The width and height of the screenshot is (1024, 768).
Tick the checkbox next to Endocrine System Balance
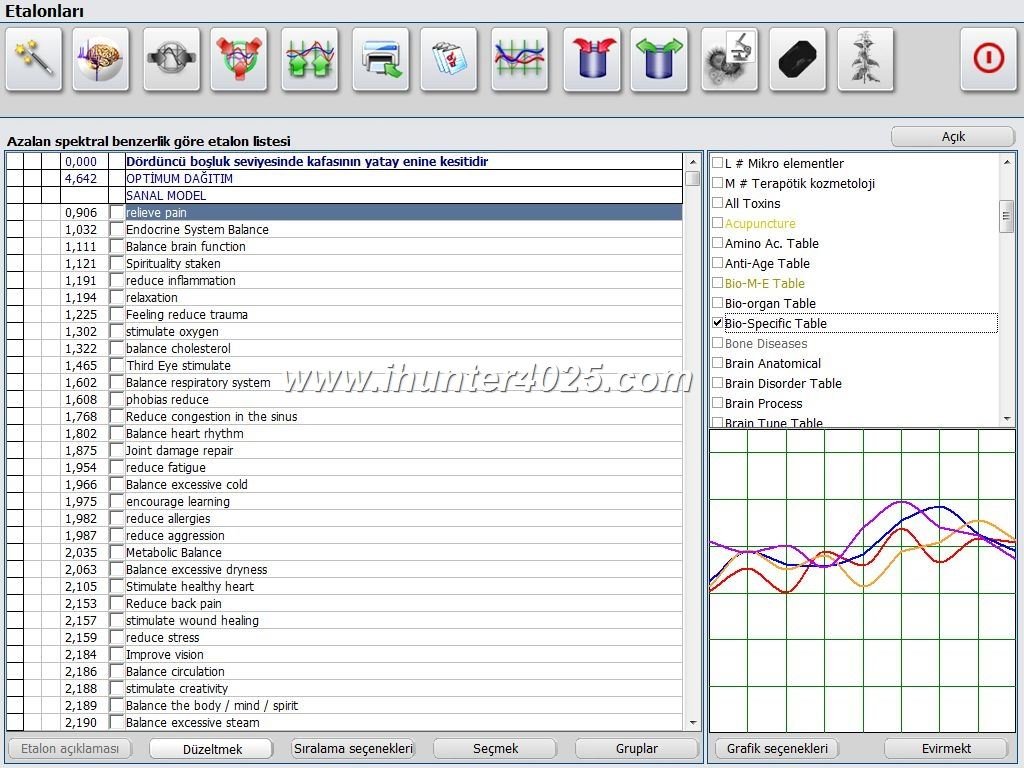[x=116, y=230]
